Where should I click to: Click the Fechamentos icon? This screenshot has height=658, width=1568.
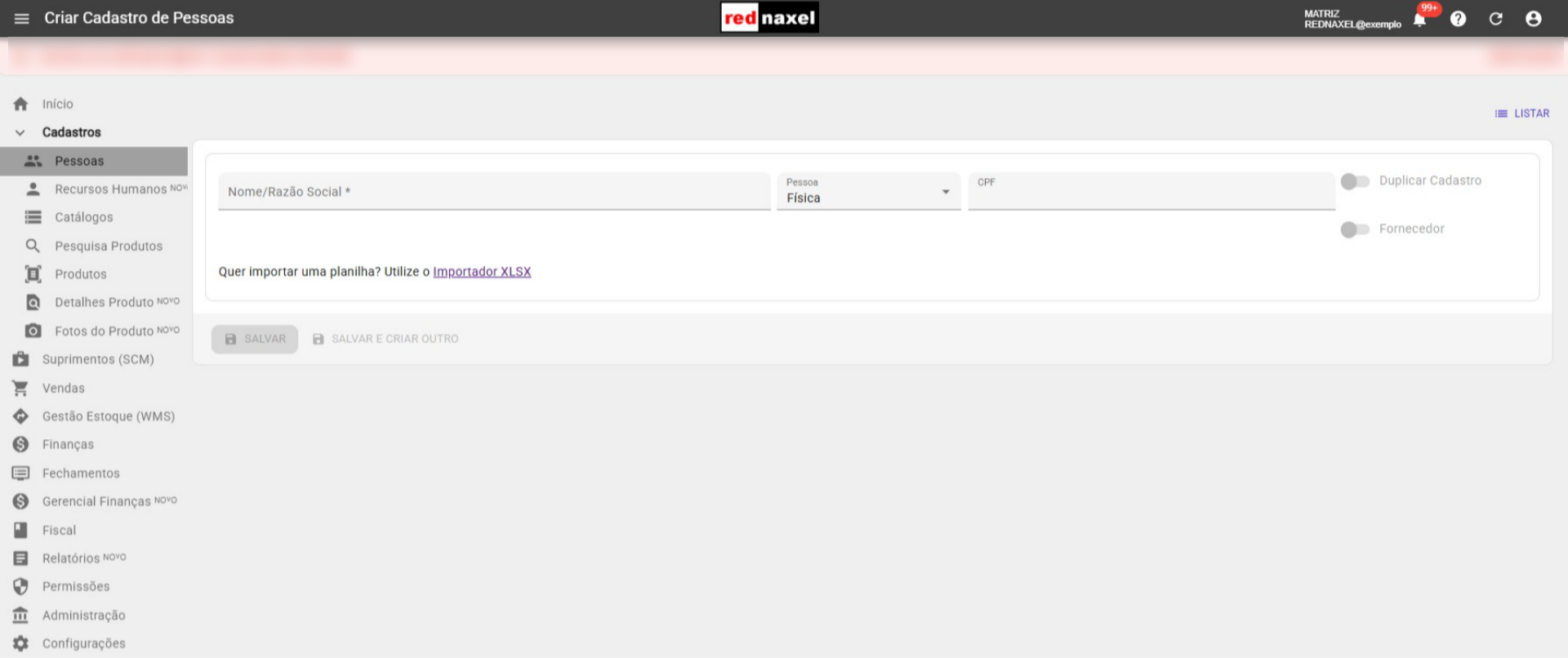coord(20,473)
